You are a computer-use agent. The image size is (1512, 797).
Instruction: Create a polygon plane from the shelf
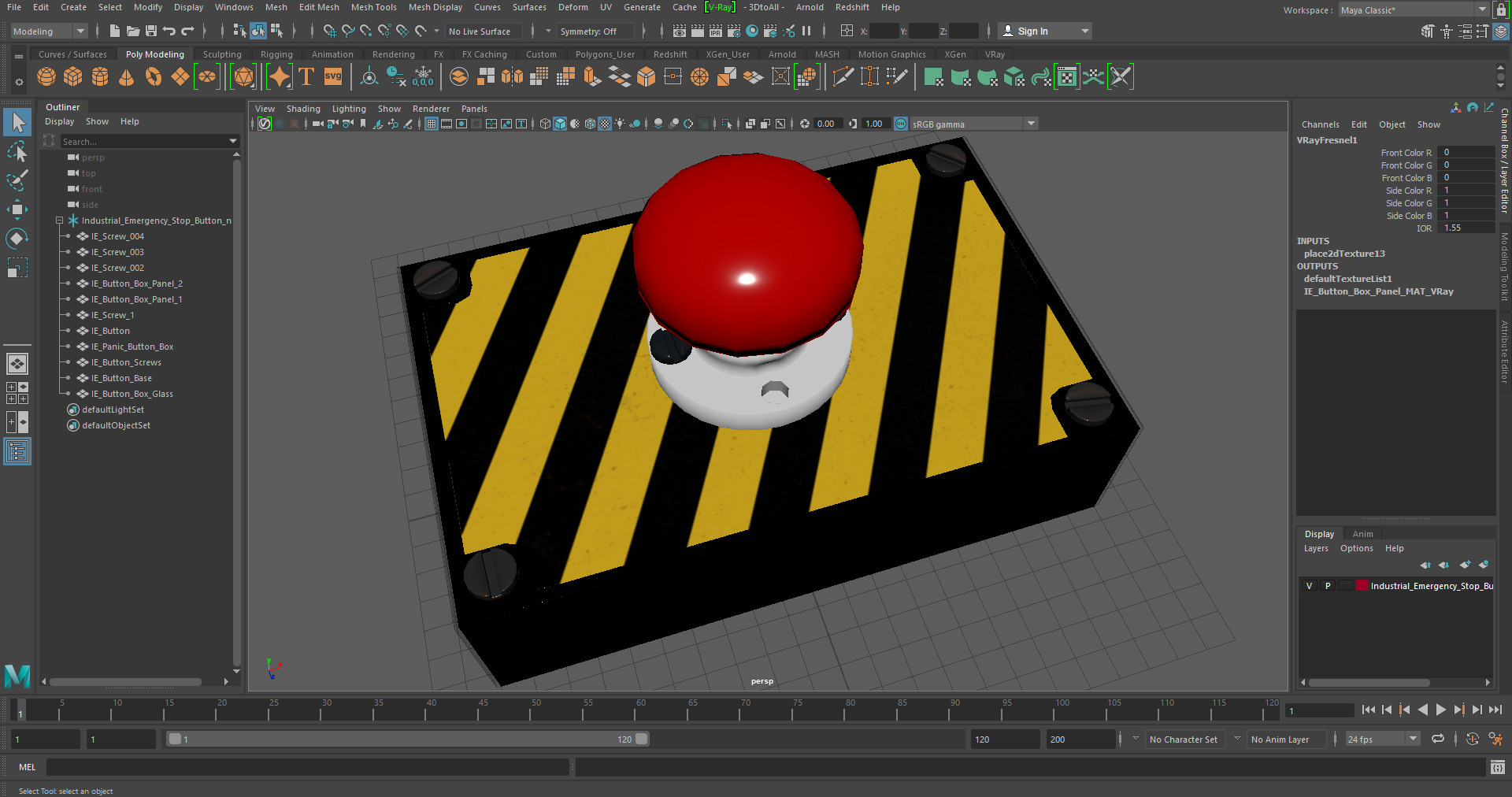(x=180, y=76)
